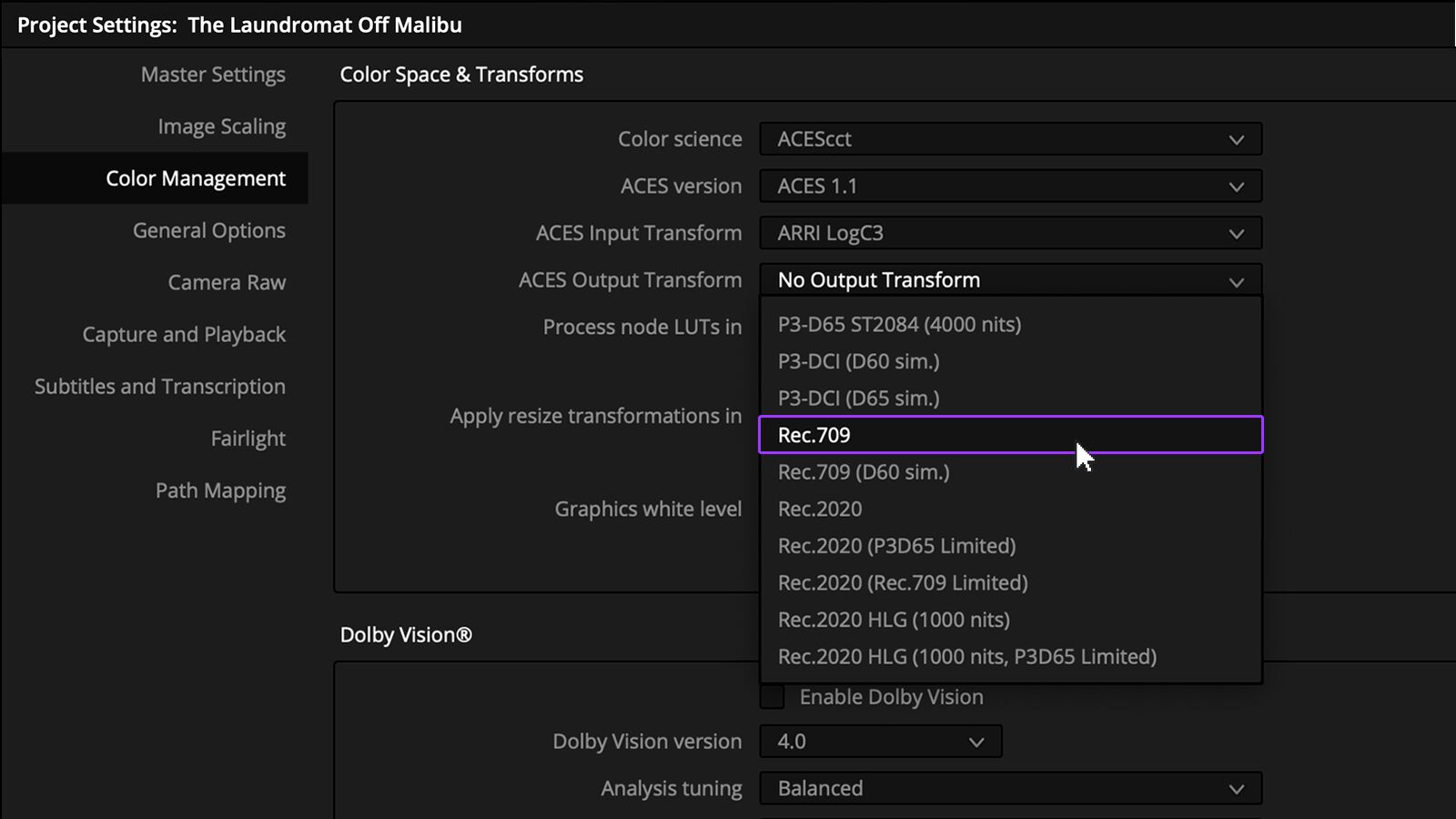Open Capture and Playback settings
This screenshot has height=819, width=1456.
[184, 334]
